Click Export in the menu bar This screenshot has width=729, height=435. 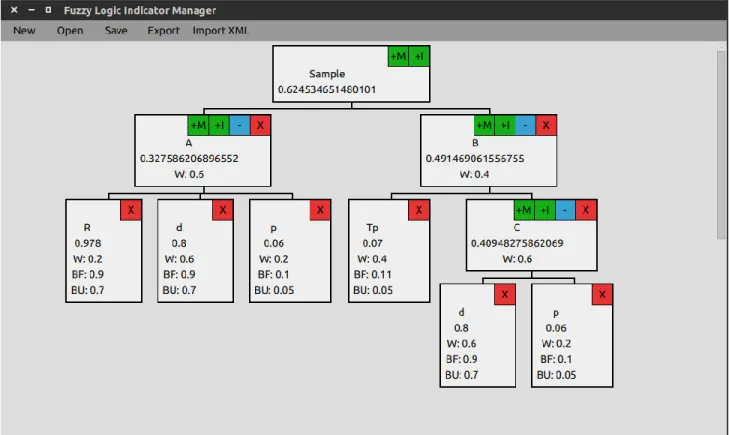pos(163,31)
